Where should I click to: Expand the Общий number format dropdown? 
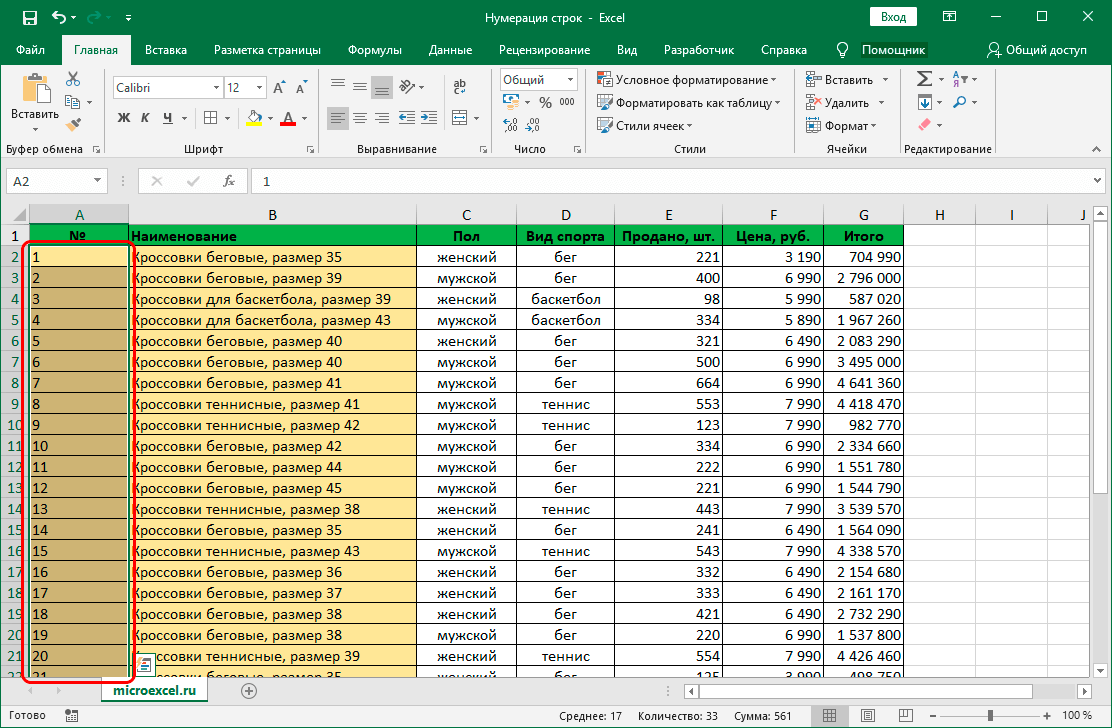pos(571,80)
